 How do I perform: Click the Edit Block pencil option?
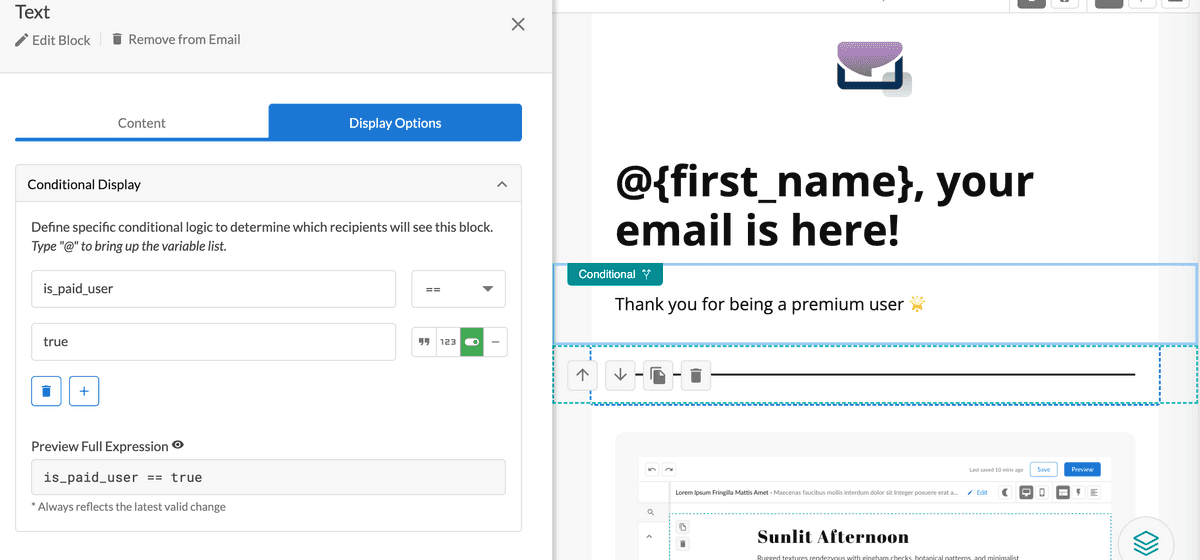coord(53,40)
